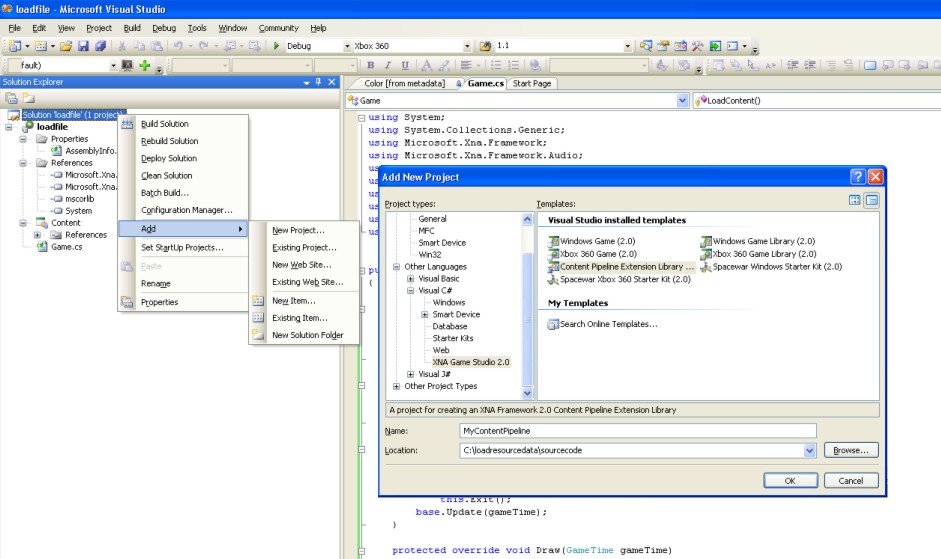Open the Toolbox hammer and wrench icon
Image resolution: width=941 pixels, height=559 pixels.
pos(697,46)
